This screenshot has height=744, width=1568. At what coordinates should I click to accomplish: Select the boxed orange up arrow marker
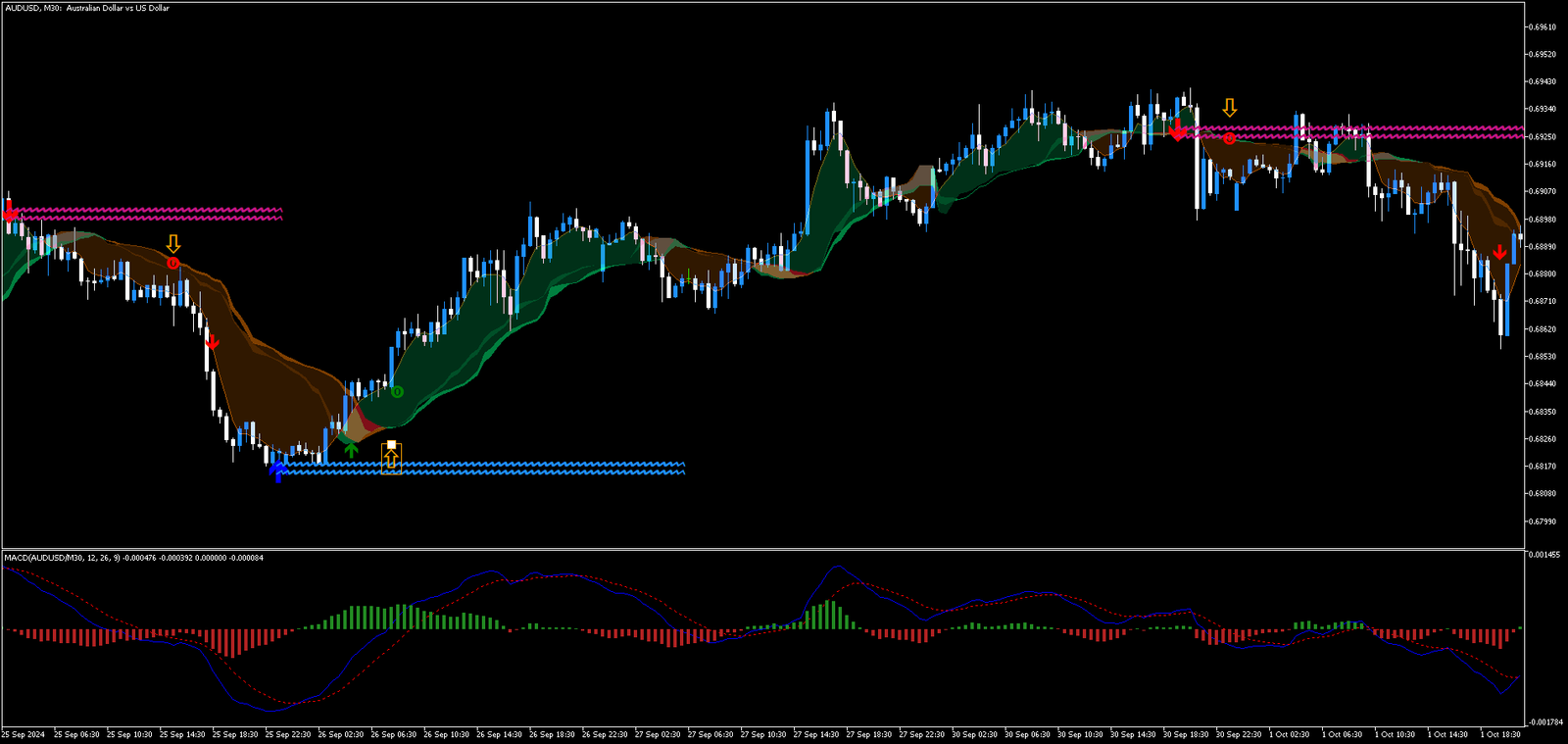coord(391,459)
